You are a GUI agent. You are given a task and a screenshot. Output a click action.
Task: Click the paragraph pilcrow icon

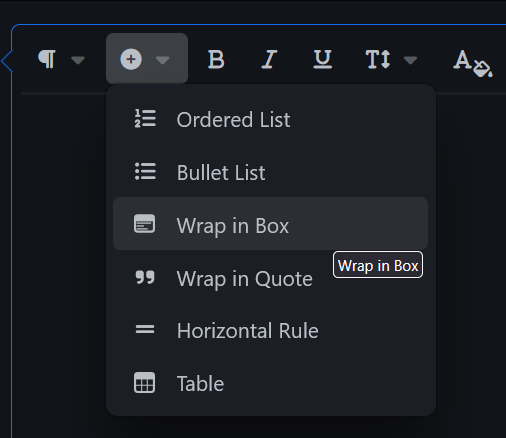[47, 59]
